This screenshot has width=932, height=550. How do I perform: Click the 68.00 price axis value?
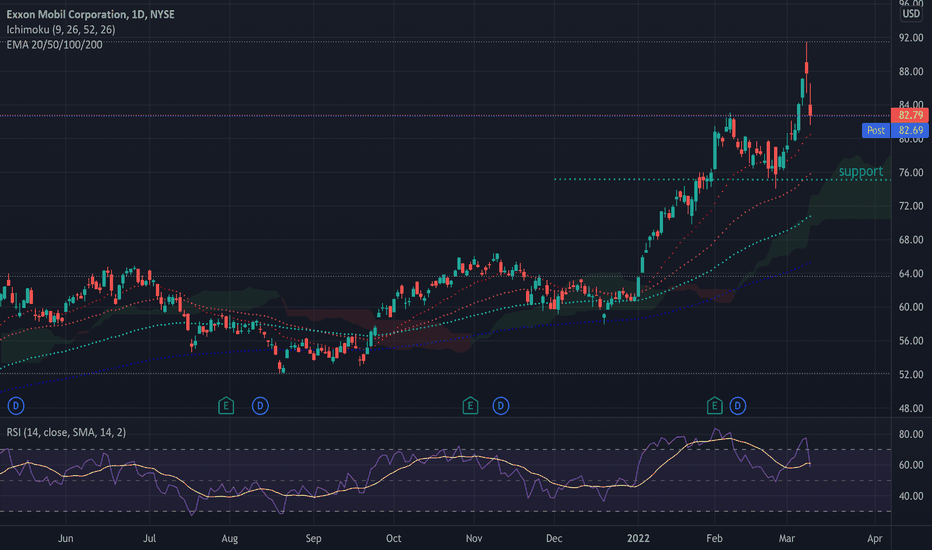(911, 240)
